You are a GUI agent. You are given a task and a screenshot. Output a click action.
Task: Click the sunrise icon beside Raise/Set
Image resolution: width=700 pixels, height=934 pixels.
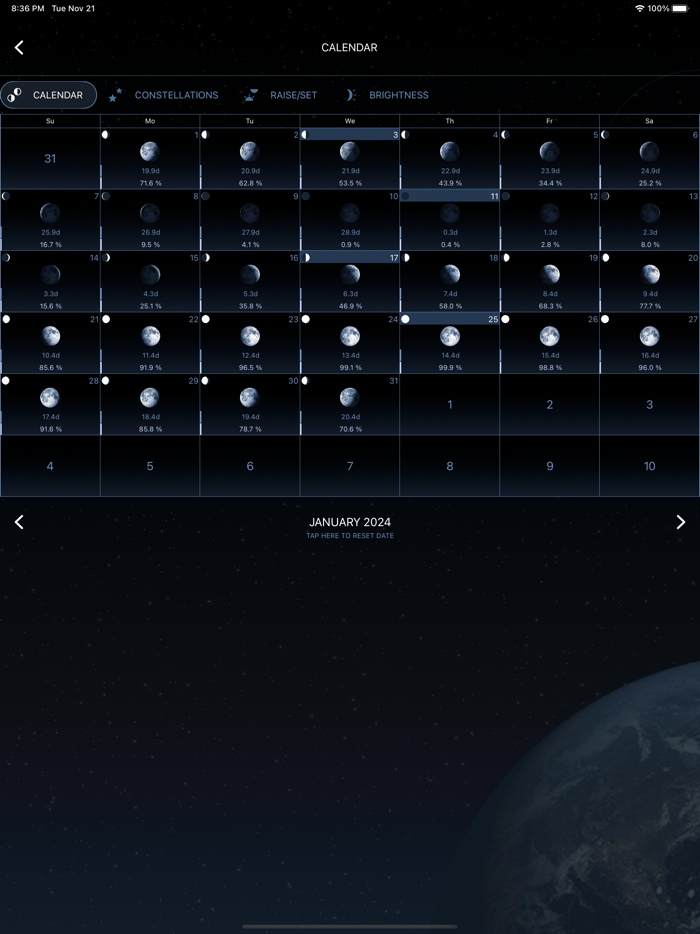click(251, 95)
